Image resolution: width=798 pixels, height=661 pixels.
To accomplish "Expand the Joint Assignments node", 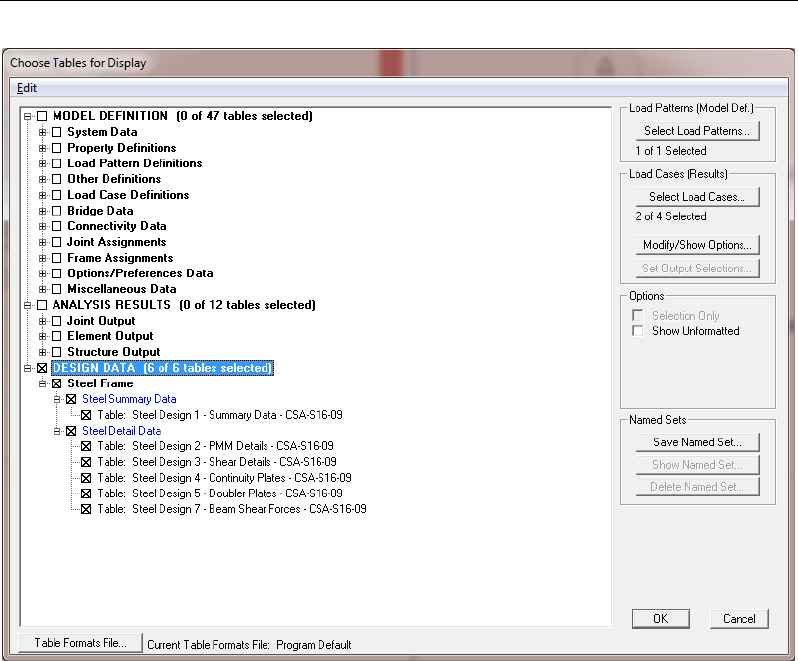I will pos(42,242).
